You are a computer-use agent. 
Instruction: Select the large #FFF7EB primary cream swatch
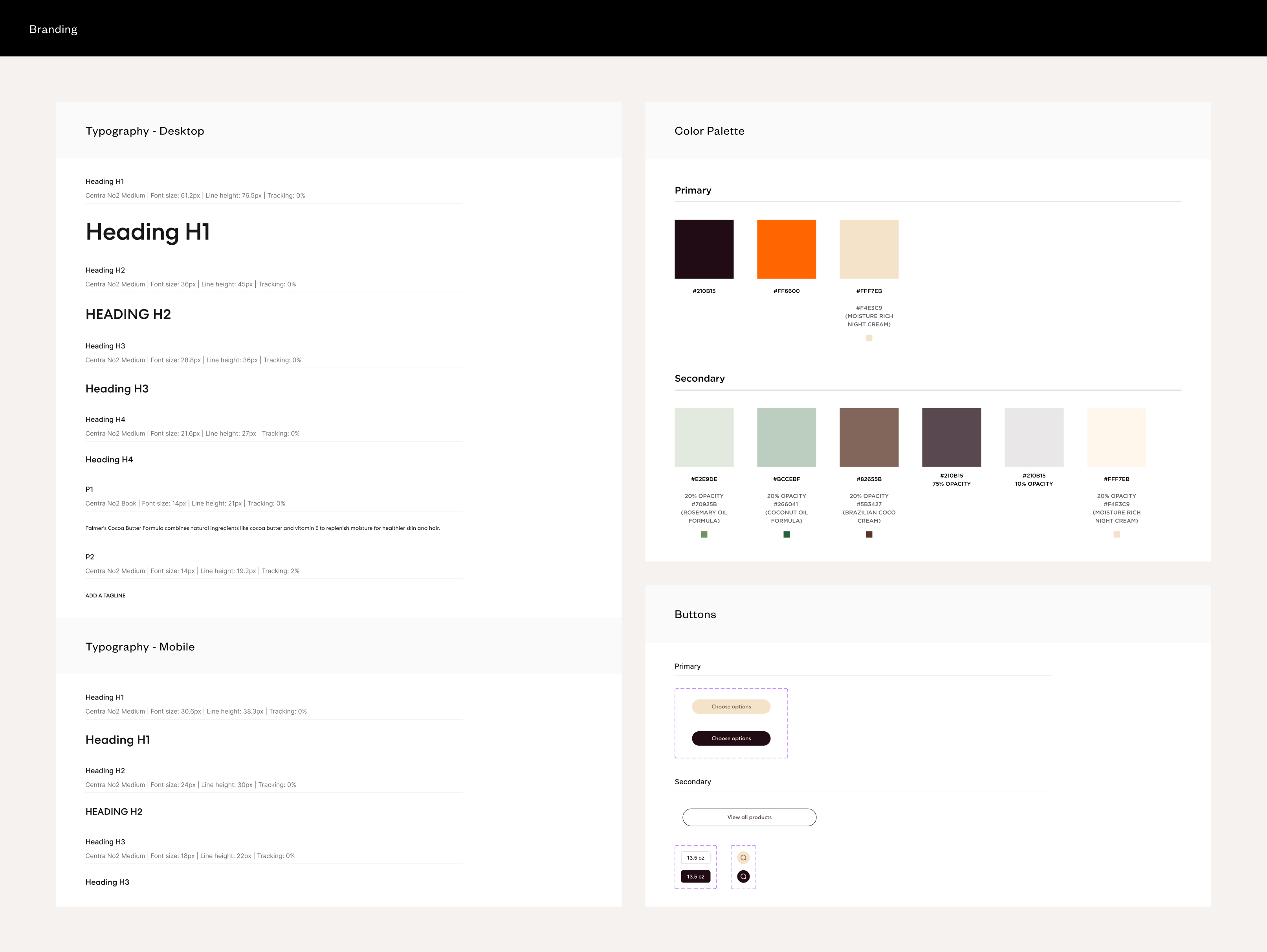869,249
